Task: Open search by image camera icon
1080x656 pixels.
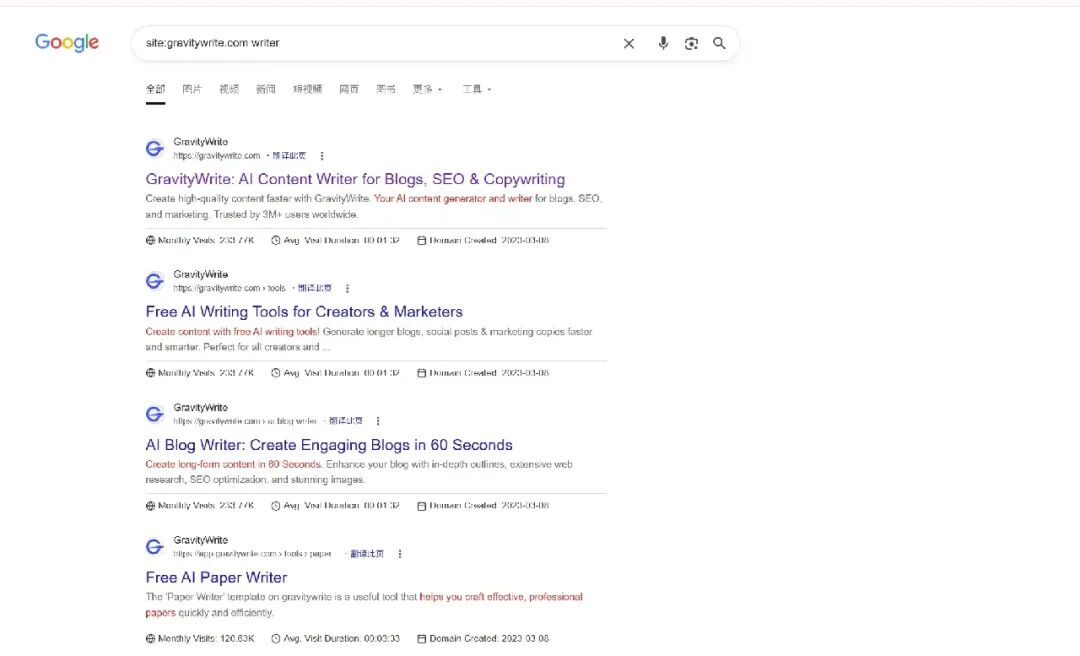Action: 691,43
